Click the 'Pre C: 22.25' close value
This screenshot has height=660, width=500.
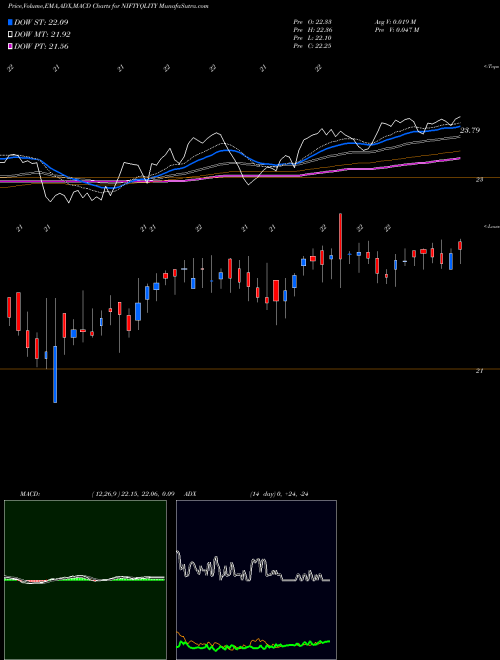point(312,46)
